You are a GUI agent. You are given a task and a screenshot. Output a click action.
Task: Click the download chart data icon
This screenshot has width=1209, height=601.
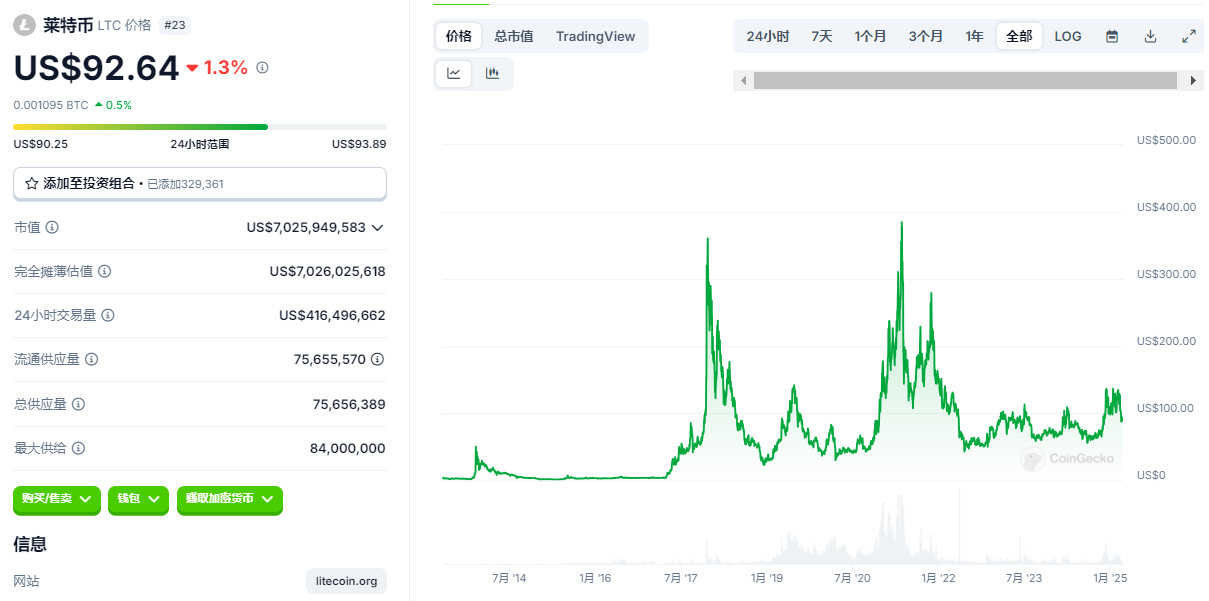tap(1150, 36)
